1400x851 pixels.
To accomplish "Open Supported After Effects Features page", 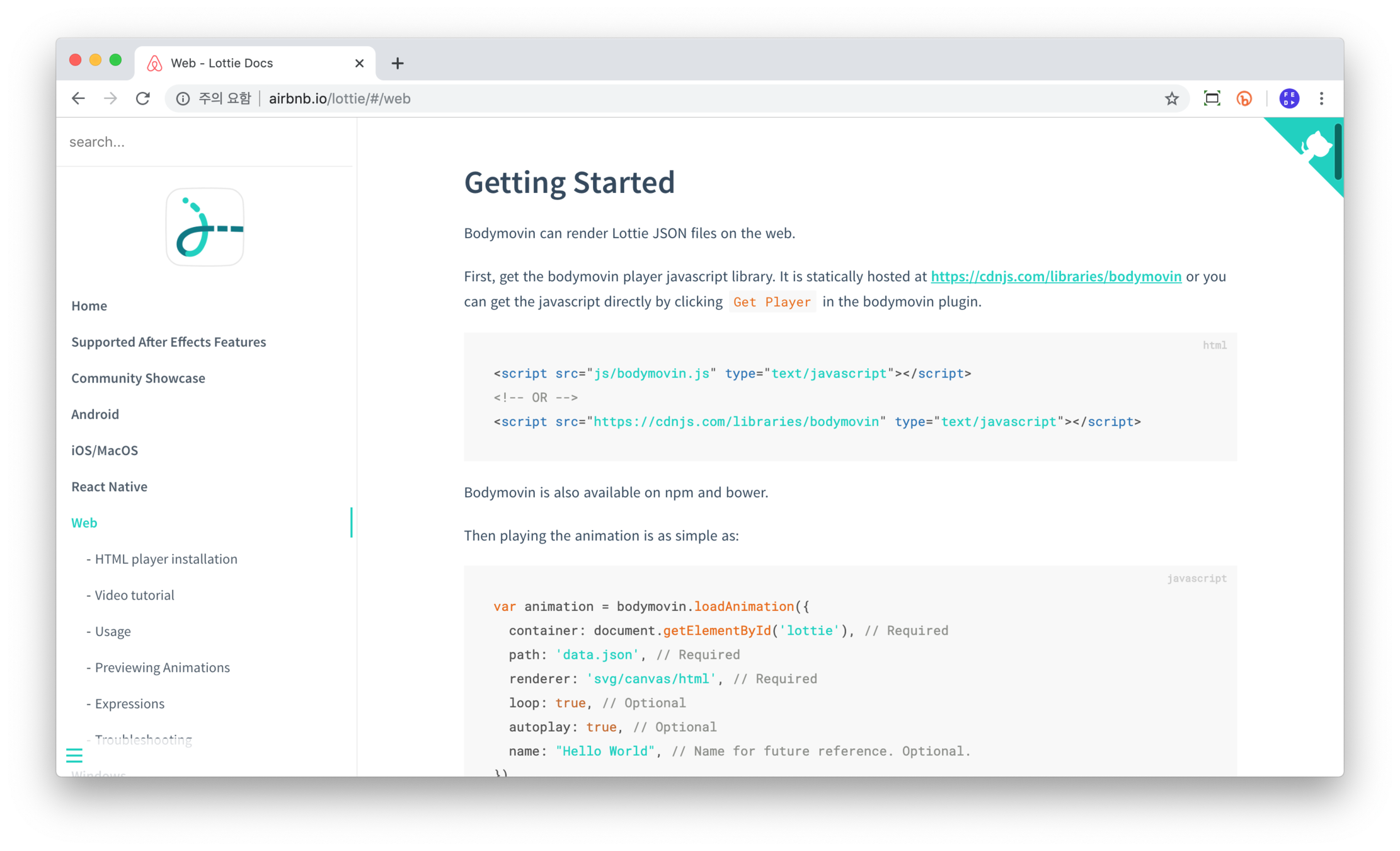I will tap(168, 342).
